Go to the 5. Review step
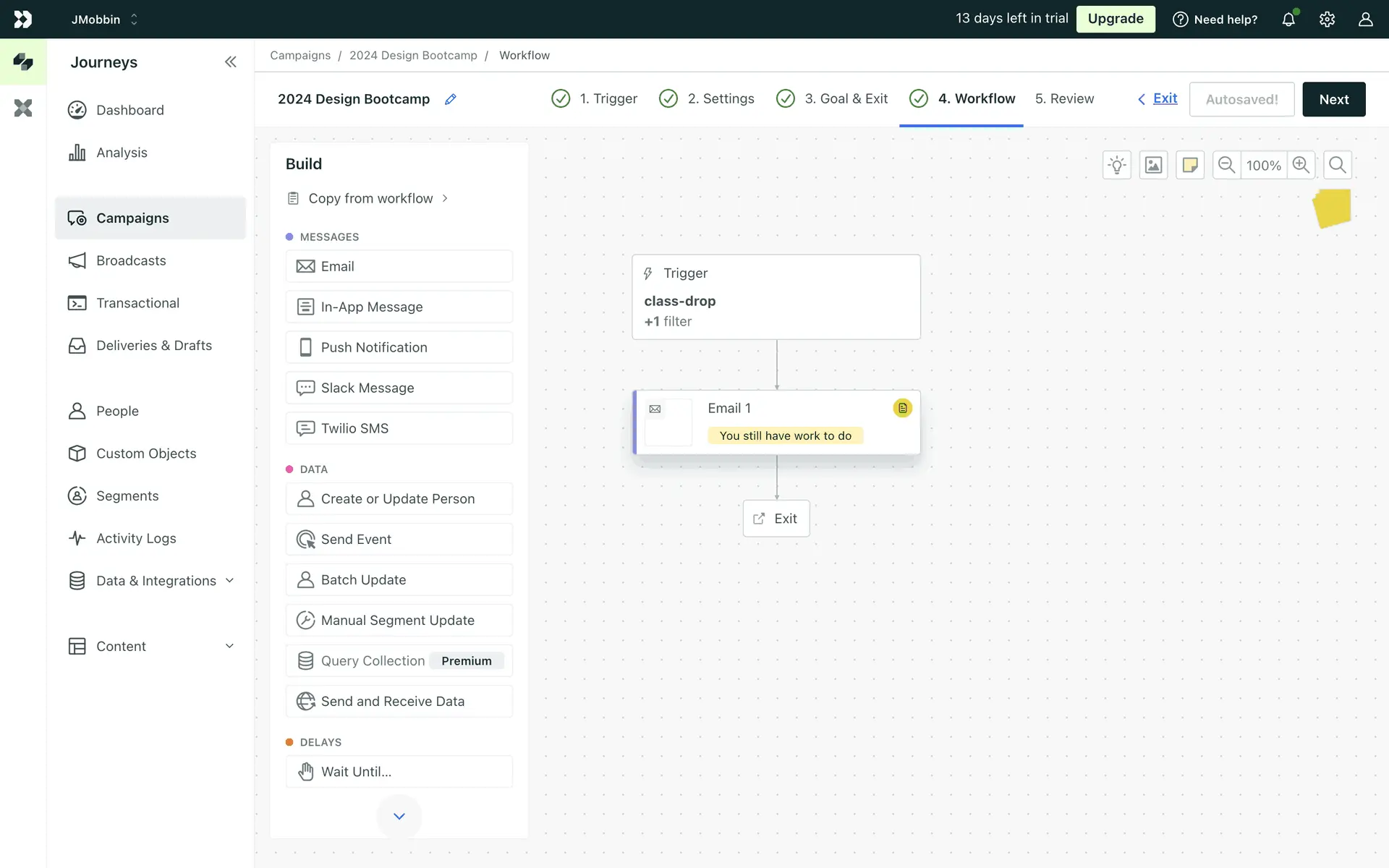The image size is (1389, 868). (1064, 98)
